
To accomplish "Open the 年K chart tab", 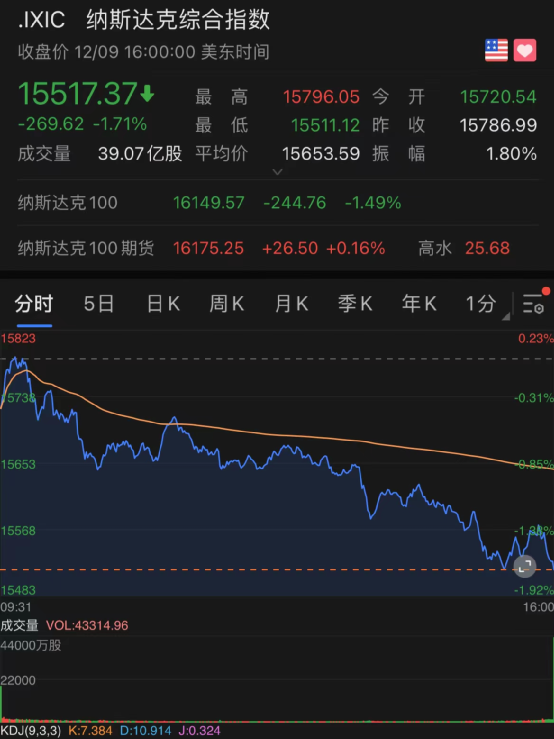I will click(419, 304).
